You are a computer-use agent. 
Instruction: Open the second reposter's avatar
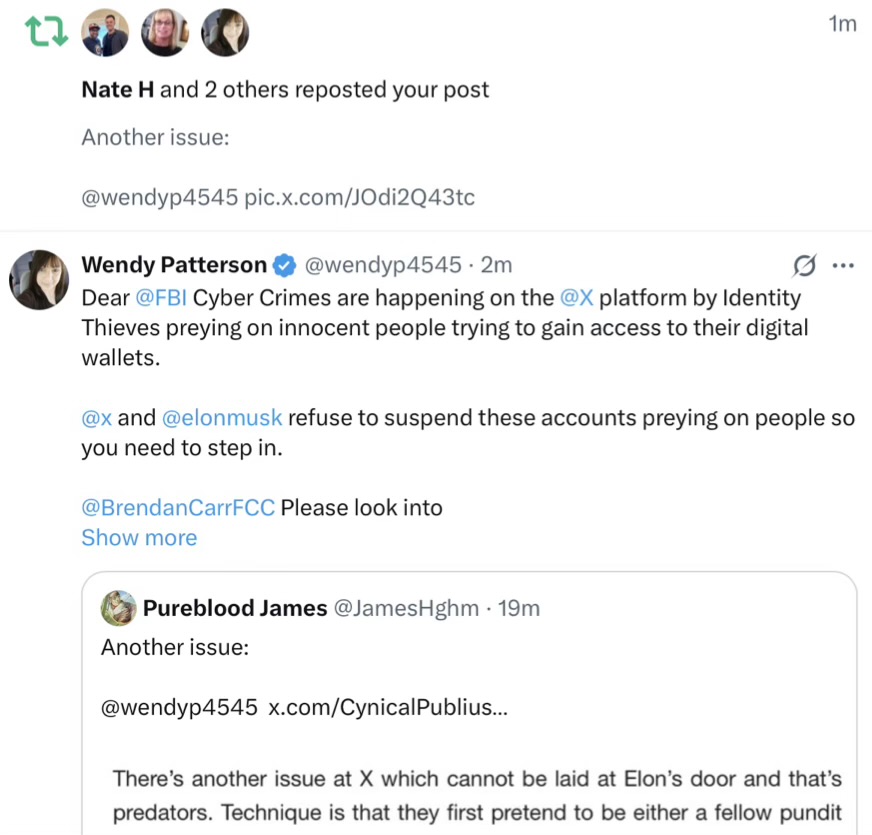(165, 33)
